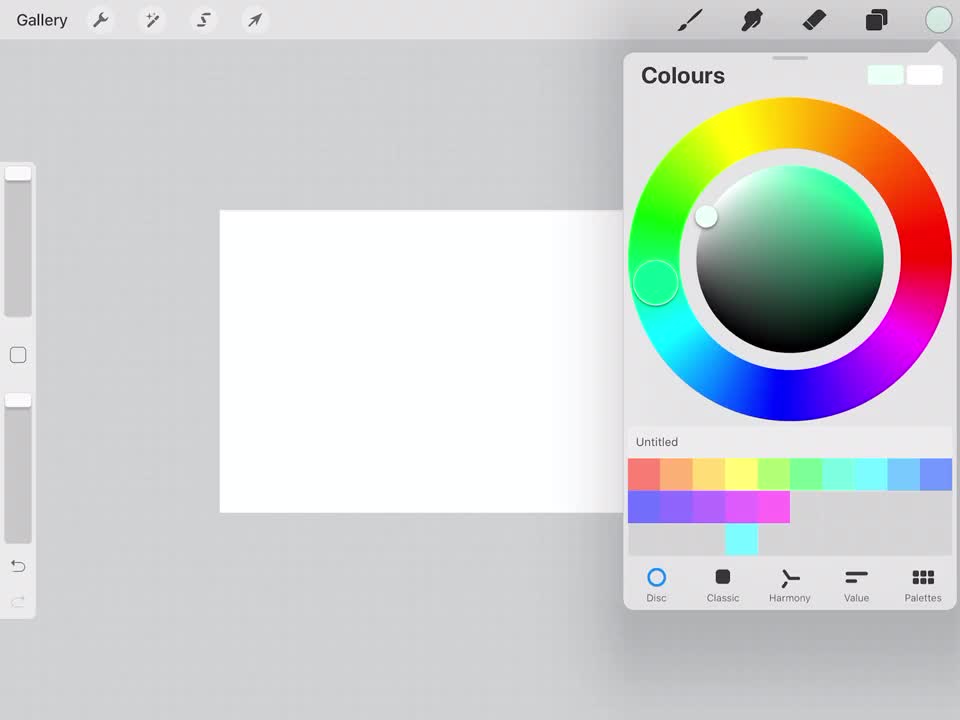Screen dimensions: 960x720
Task: Switch to the Disc colour tab
Action: [x=656, y=585]
